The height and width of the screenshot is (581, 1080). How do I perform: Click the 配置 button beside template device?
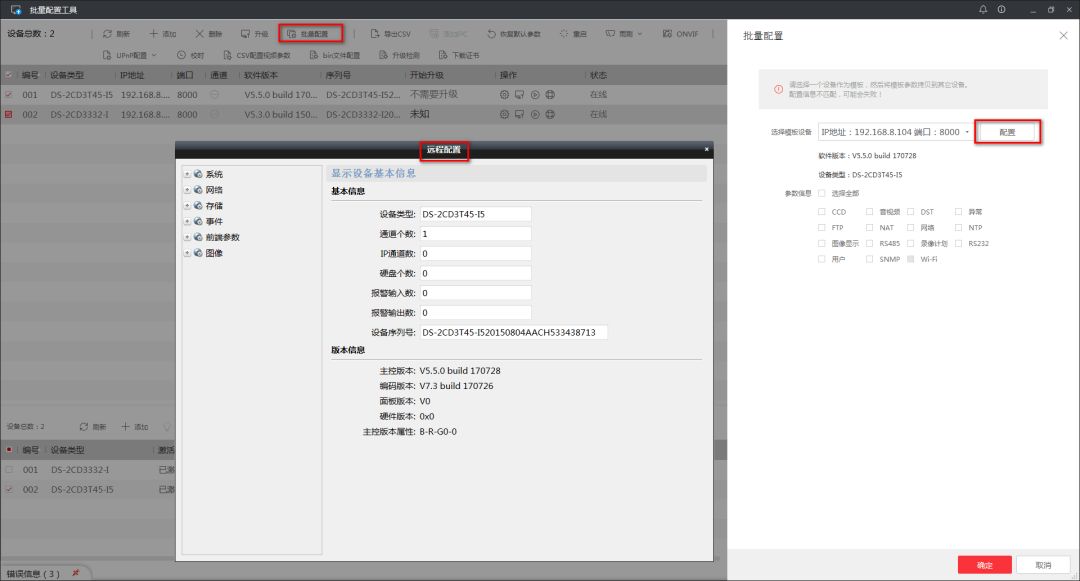1008,132
